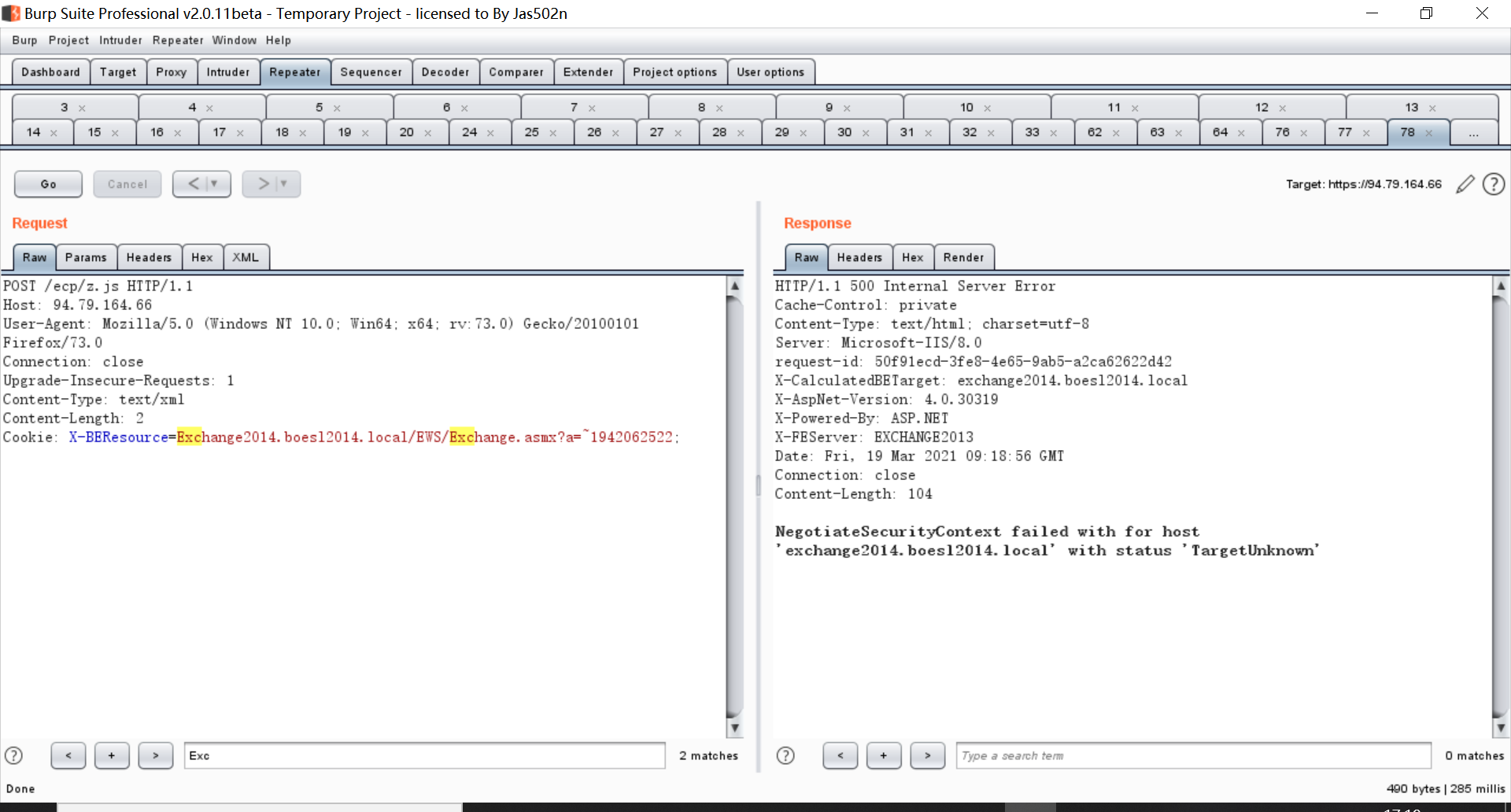Go to previous response search match

tap(840, 755)
